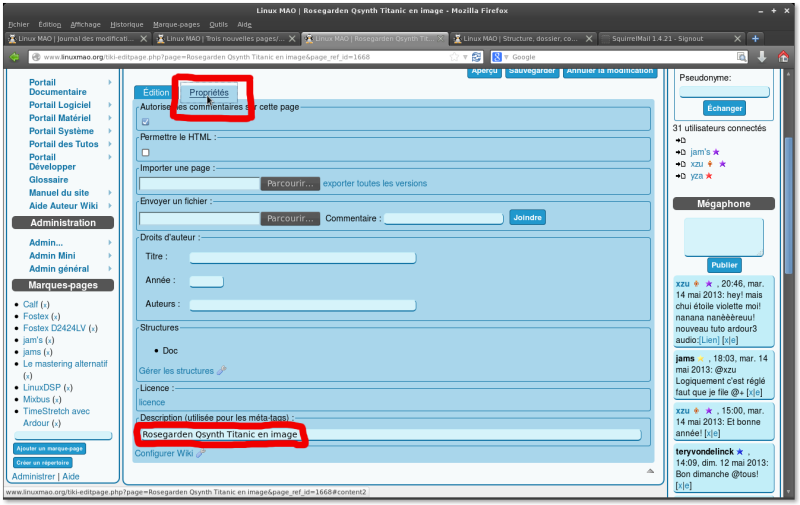The height and width of the screenshot is (505, 800).
Task: Focus the Description méta-tags input field
Action: 390,435
